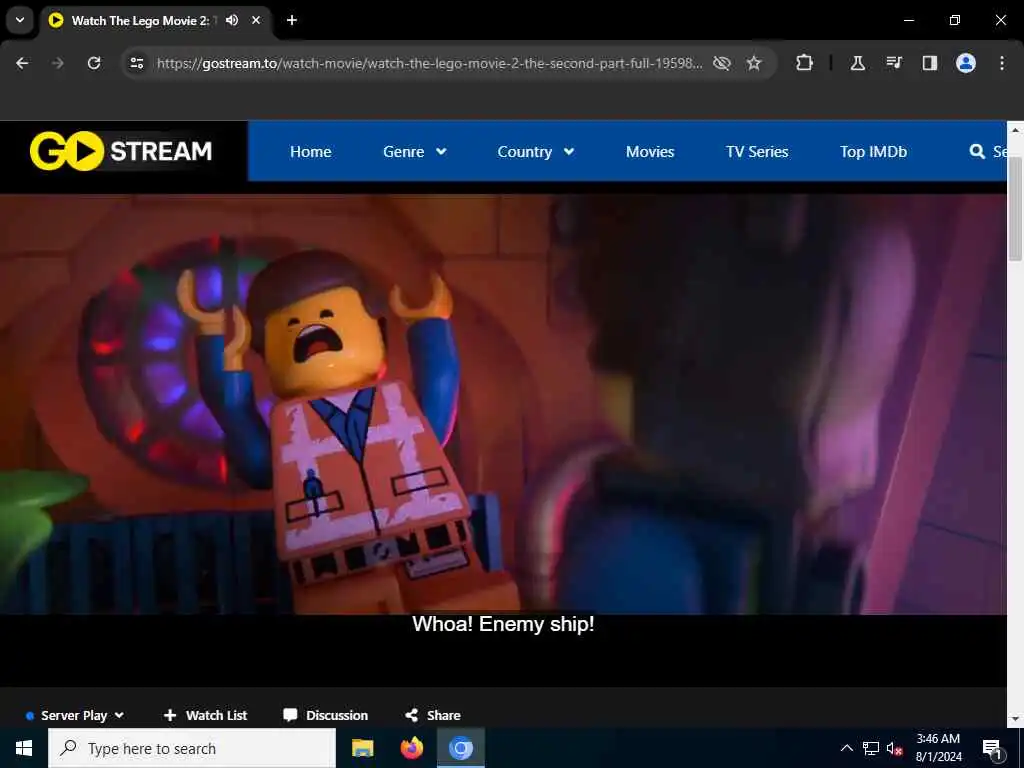Reload the current page
Screen dimensions: 1024x768
click(94, 63)
